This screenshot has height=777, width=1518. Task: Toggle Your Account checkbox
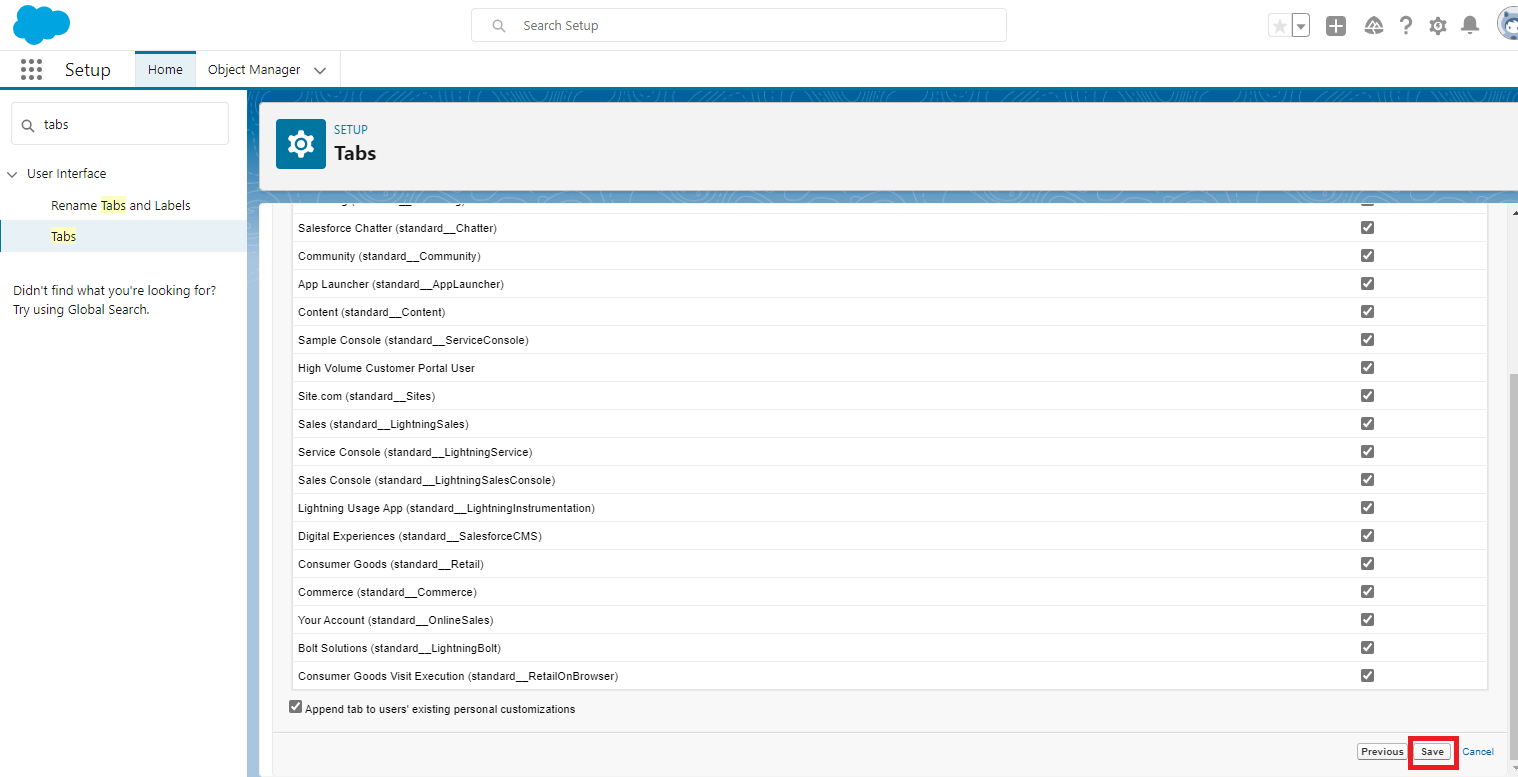(x=1367, y=620)
